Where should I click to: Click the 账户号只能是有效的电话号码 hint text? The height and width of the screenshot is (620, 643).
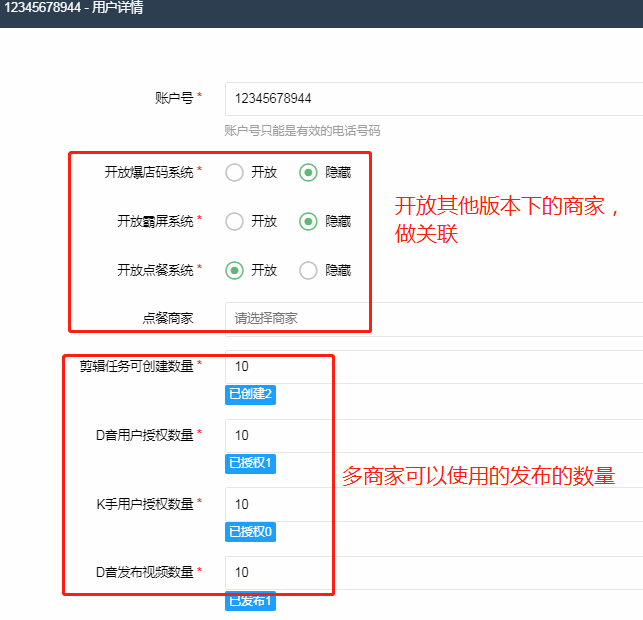pos(302,131)
